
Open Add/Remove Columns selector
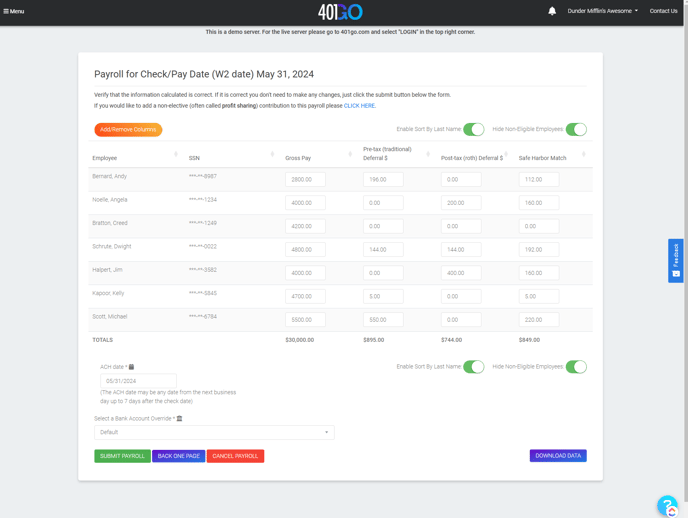(128, 129)
